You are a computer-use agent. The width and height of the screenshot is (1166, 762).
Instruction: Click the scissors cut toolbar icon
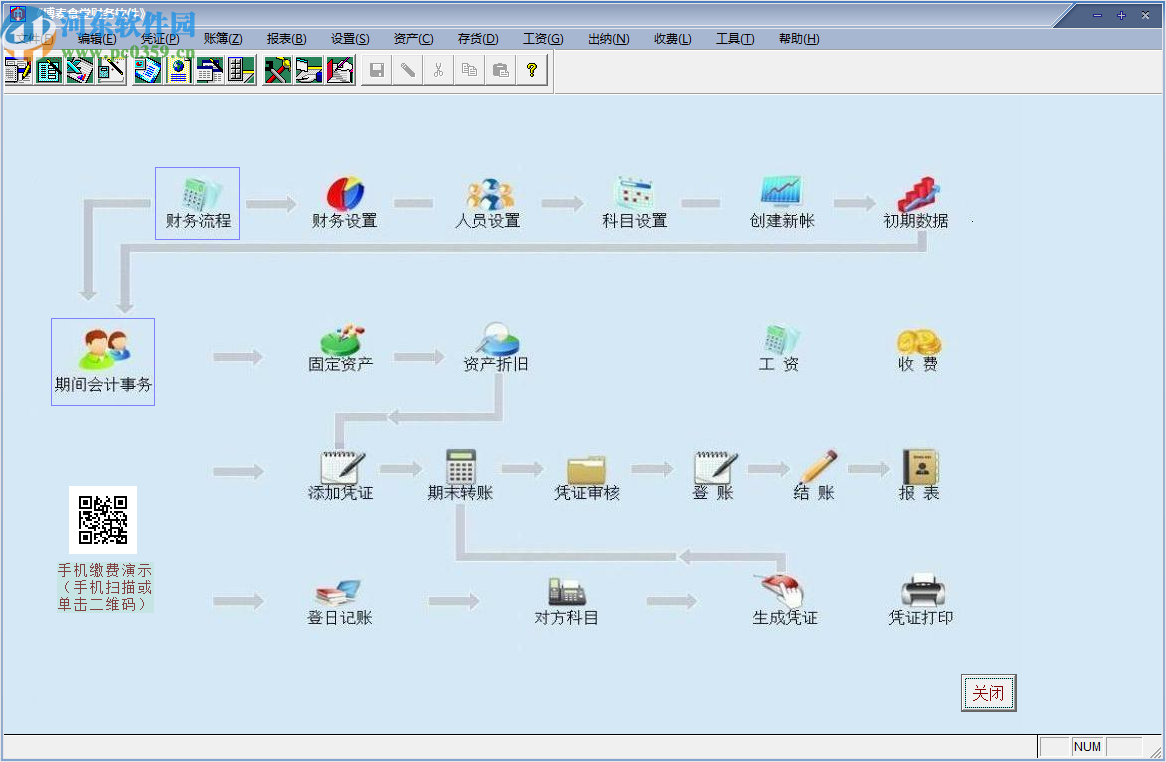(439, 70)
